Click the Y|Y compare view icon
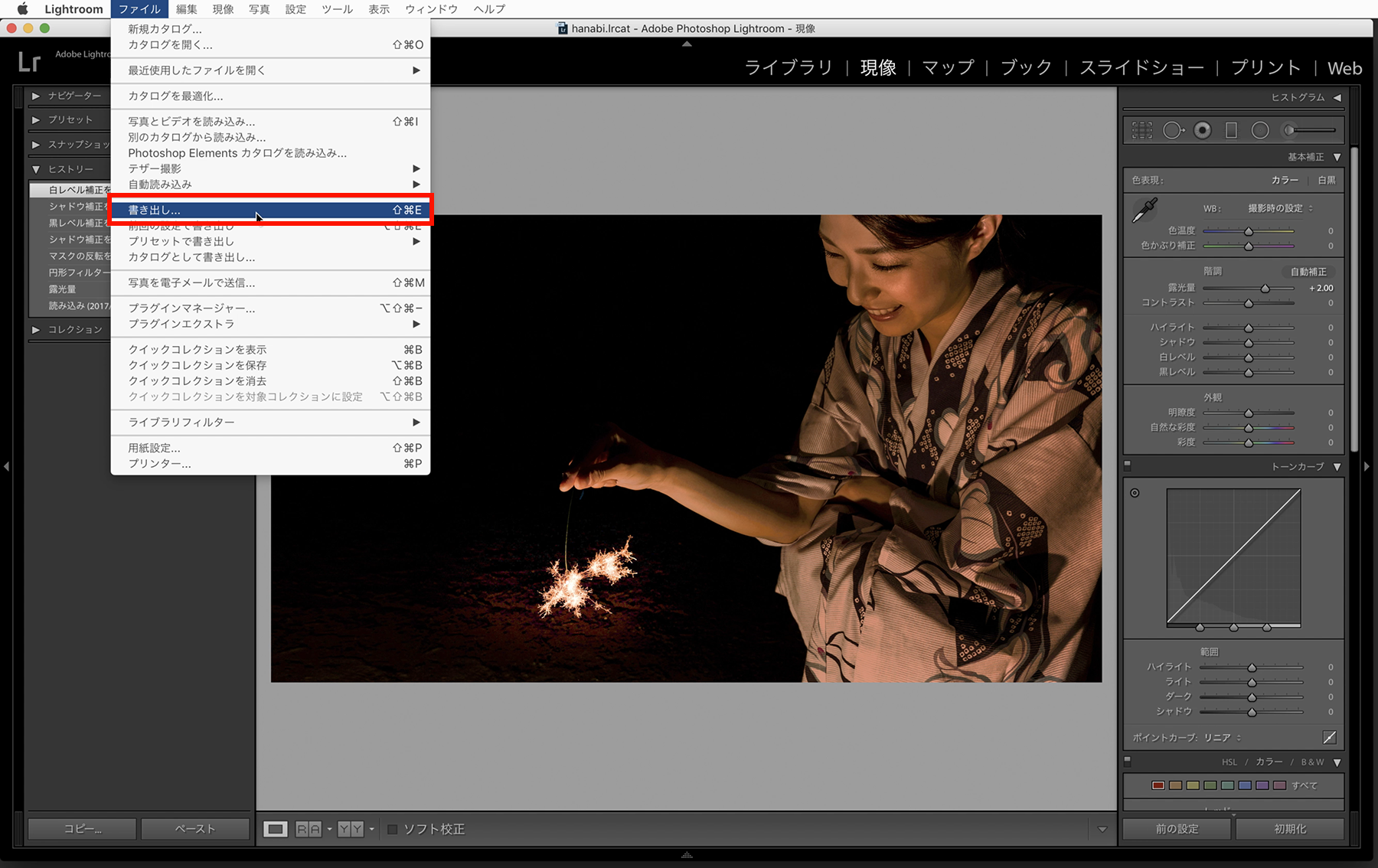 [351, 829]
